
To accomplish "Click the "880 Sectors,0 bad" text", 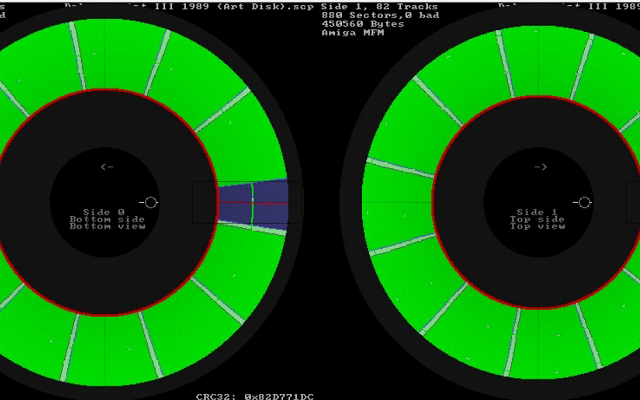I will coord(380,15).
